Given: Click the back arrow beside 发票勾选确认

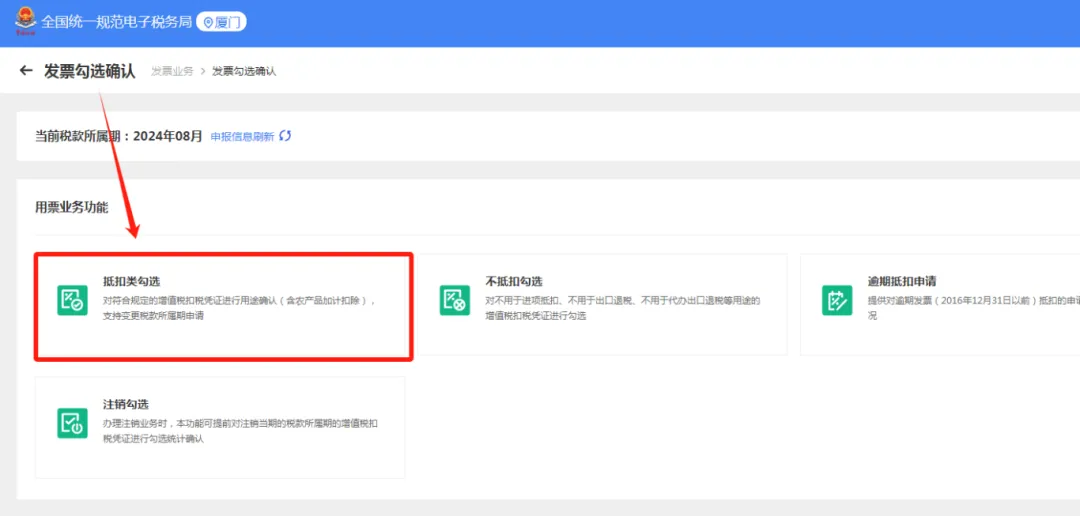Looking at the screenshot, I should click(x=26, y=70).
